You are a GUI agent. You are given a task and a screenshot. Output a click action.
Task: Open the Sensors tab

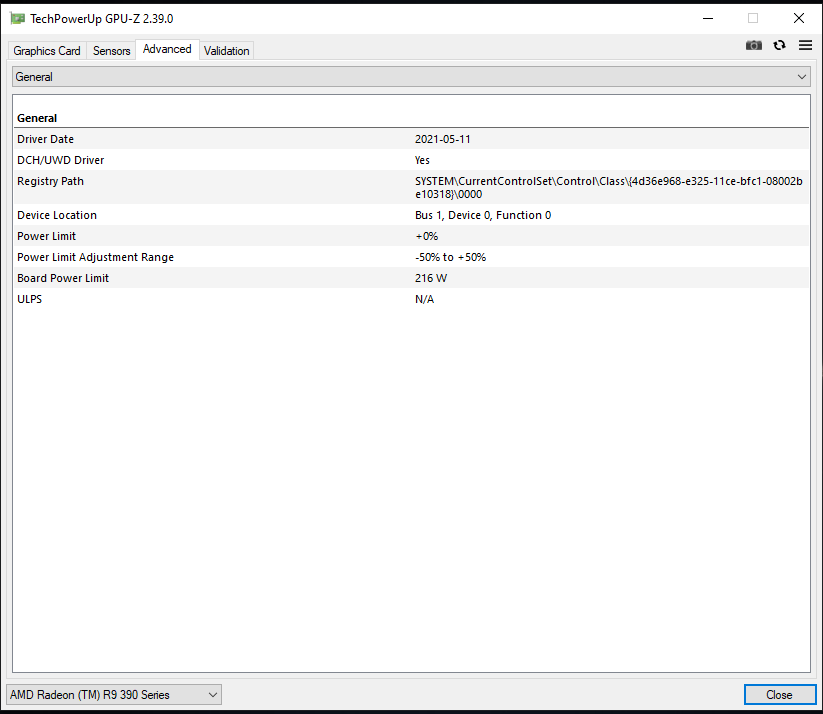(x=111, y=51)
